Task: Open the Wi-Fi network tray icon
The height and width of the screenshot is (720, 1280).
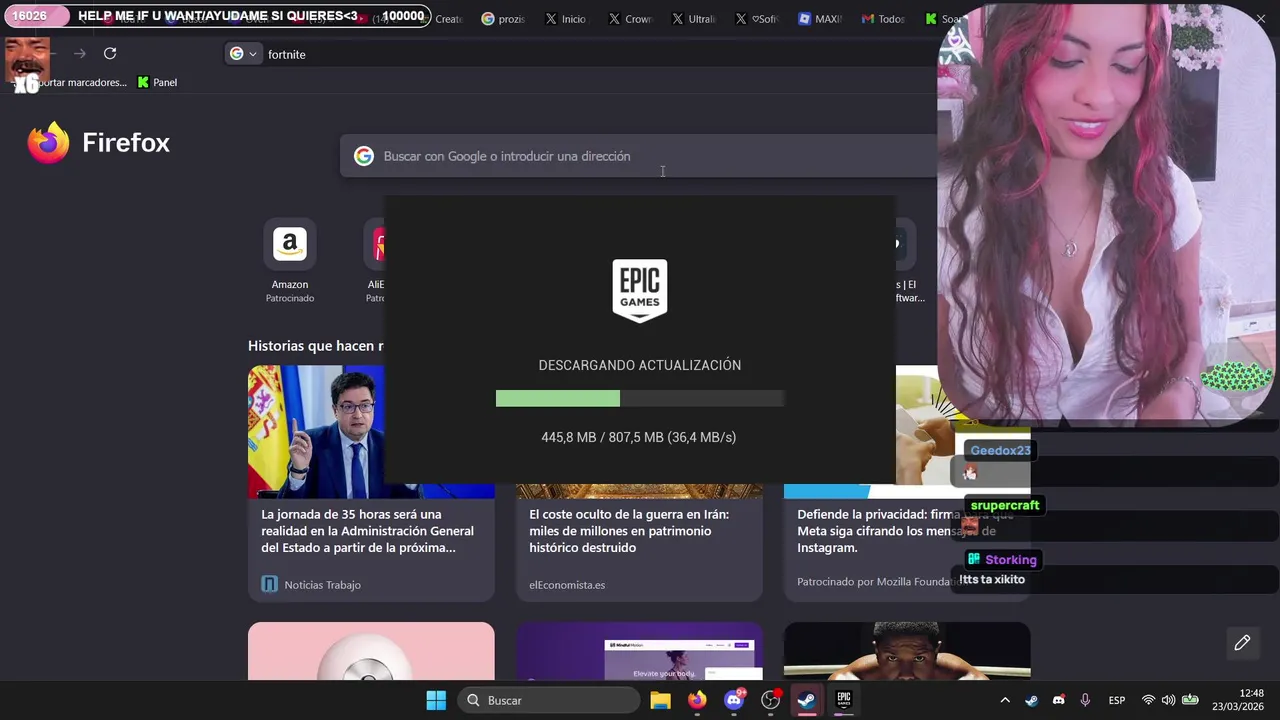Action: 1148,700
